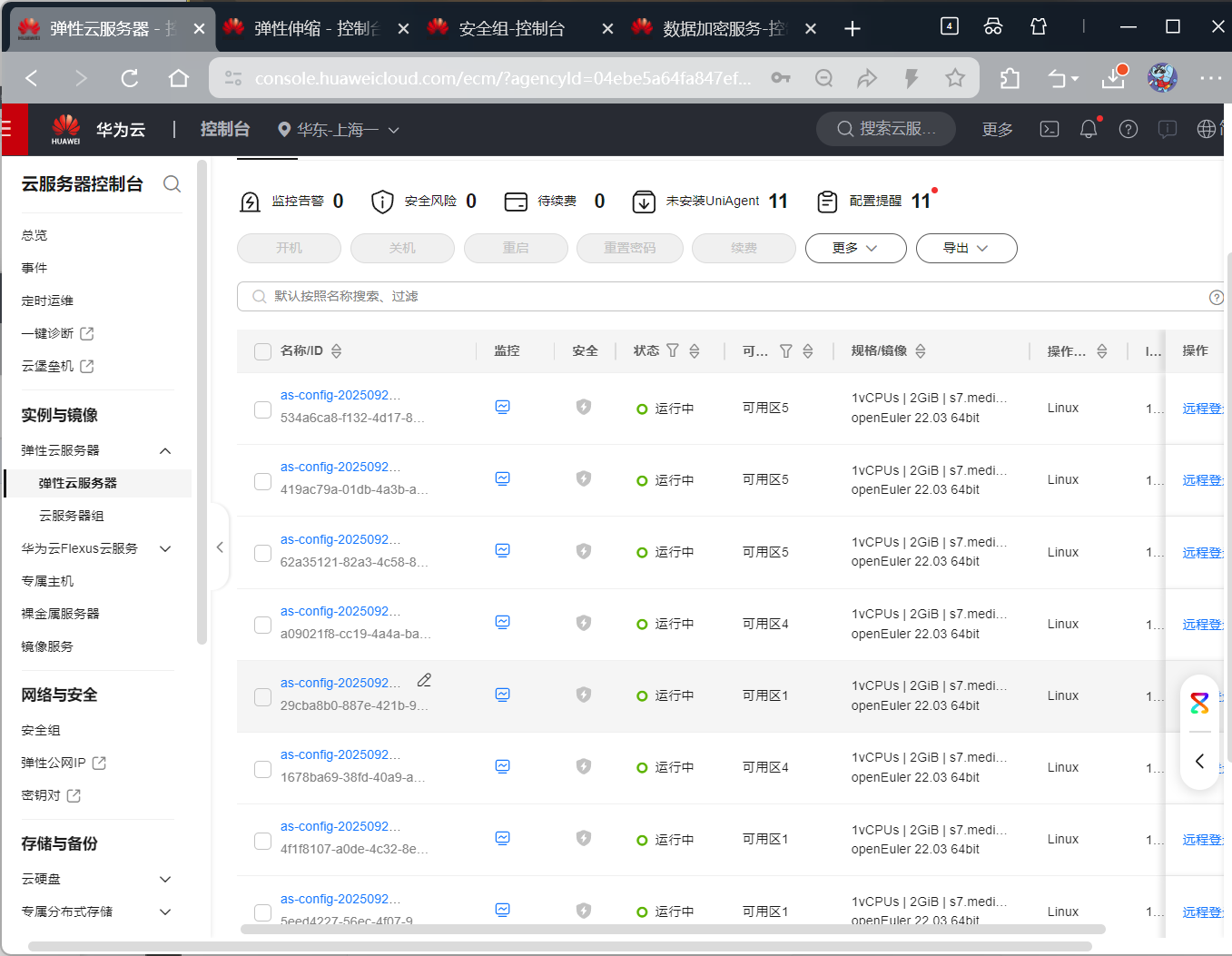Click 控制台 link in header

pyautogui.click(x=224, y=129)
